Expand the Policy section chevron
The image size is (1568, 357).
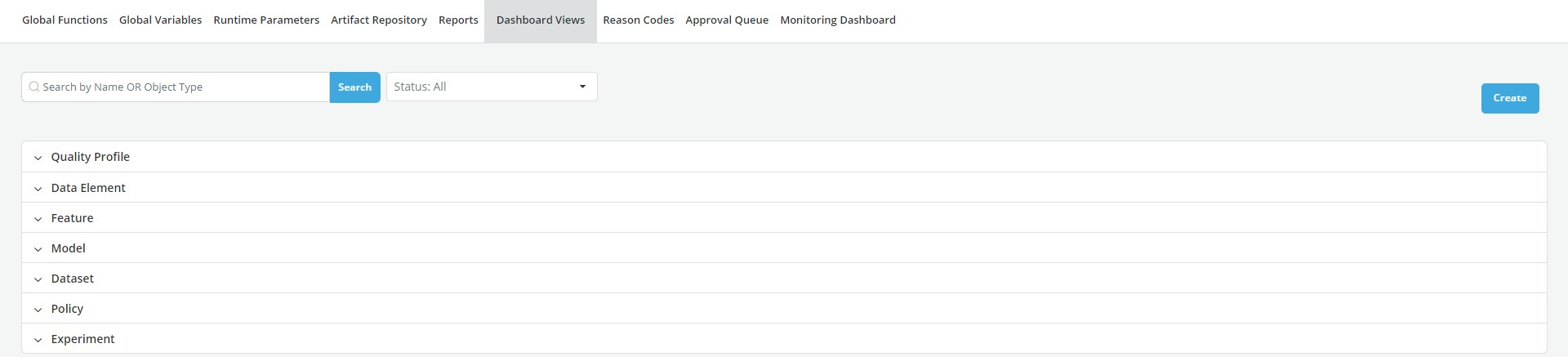(38, 310)
